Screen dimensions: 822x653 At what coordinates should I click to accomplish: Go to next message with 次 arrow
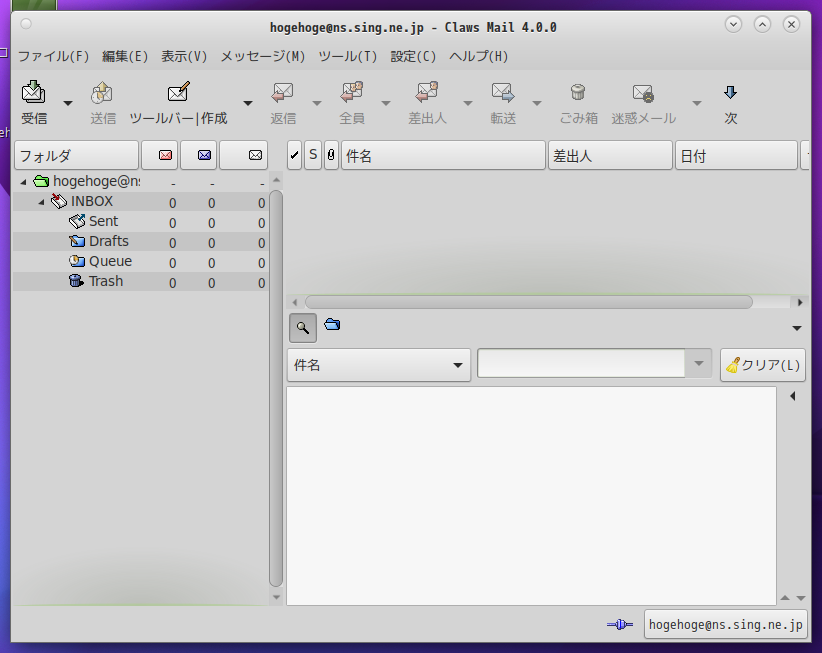pos(730,93)
